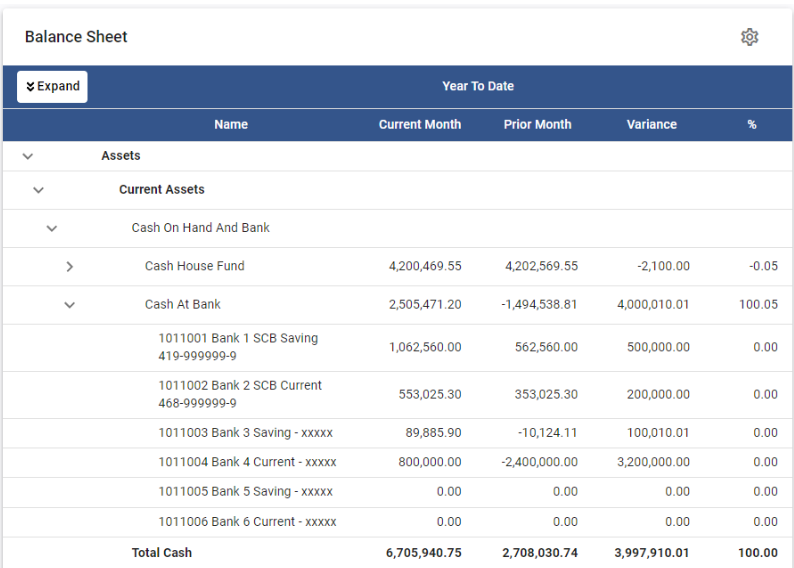
Task: Click the Year To Date header
Action: tap(478, 87)
